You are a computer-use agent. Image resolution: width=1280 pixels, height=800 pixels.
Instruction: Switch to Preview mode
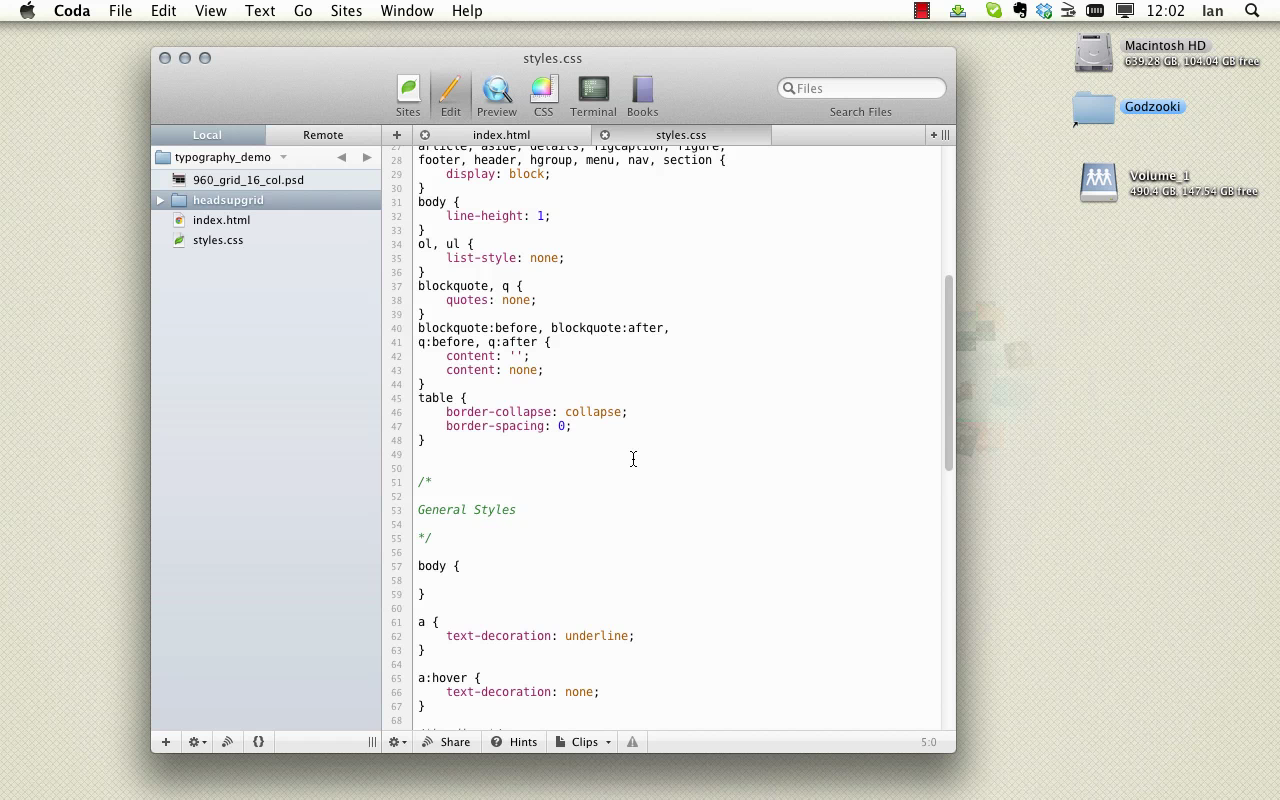[x=496, y=96]
